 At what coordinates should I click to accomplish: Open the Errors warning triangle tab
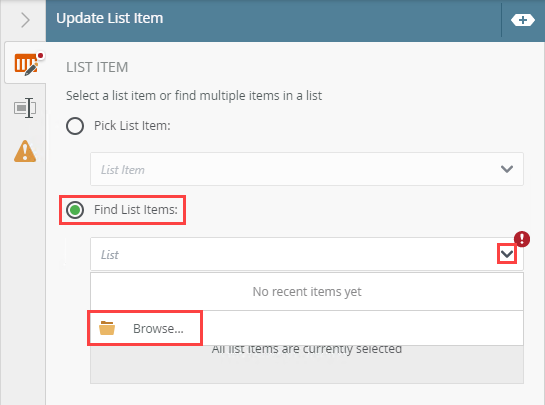(25, 151)
